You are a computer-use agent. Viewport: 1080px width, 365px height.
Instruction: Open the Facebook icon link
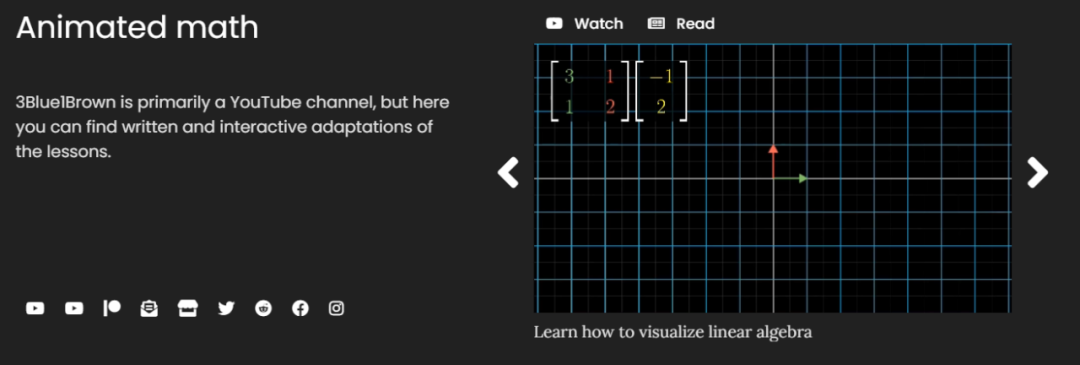pyautogui.click(x=300, y=309)
